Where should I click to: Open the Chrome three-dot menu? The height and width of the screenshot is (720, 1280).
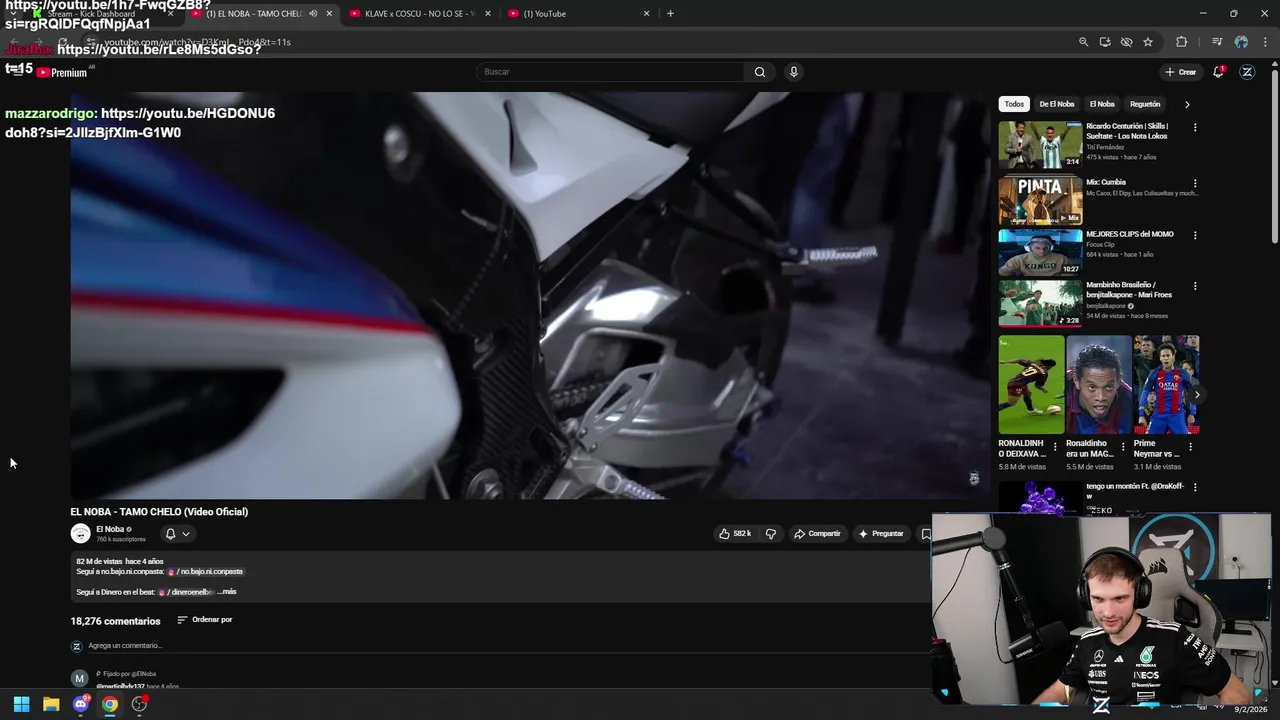(1265, 42)
